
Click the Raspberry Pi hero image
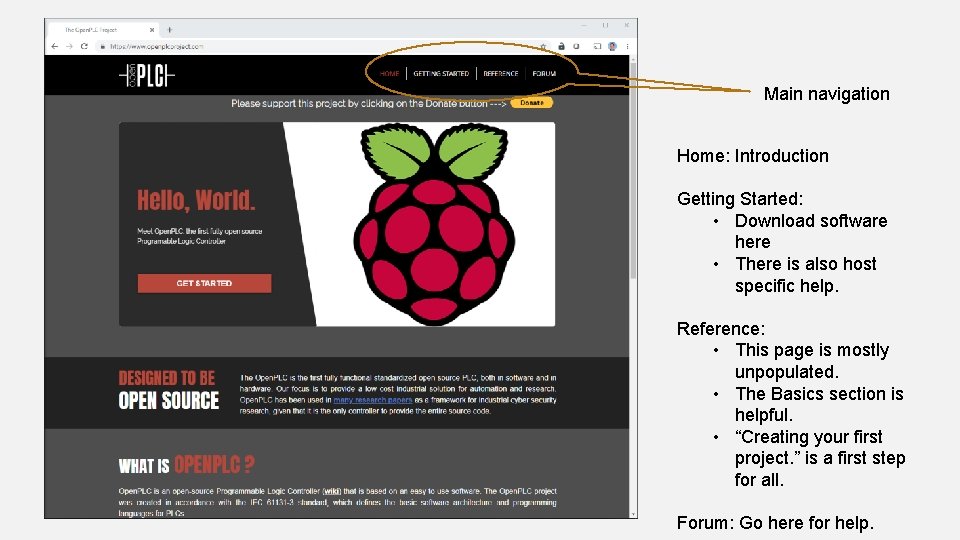point(433,223)
